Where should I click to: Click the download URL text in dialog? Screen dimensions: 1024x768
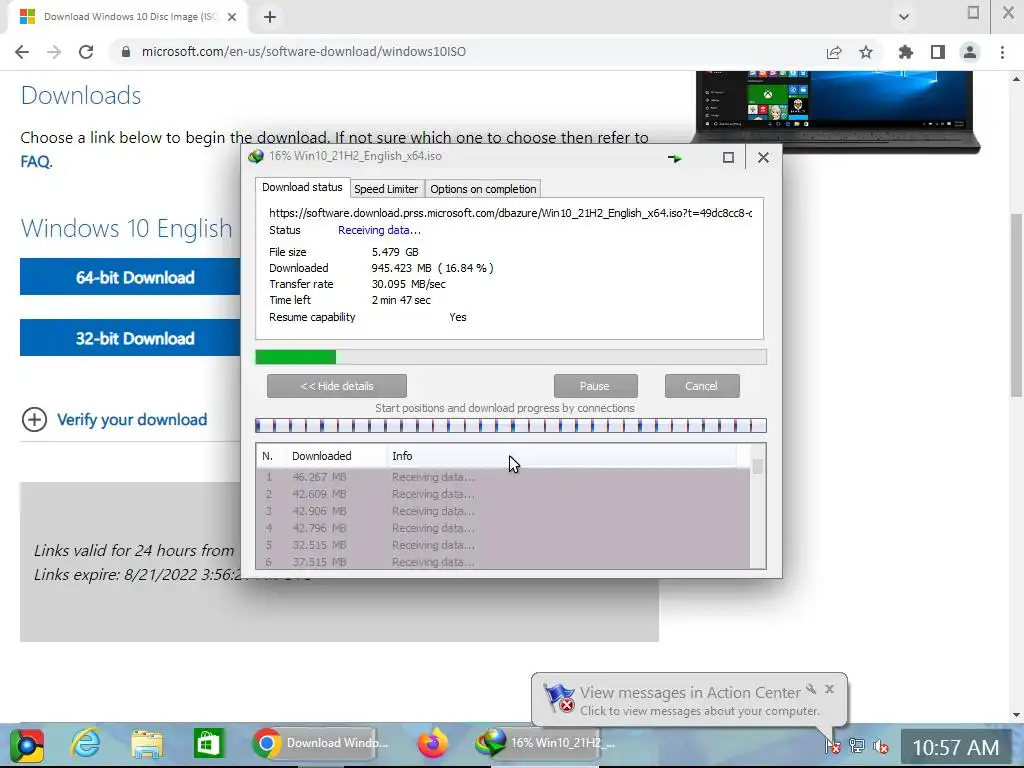tap(511, 213)
